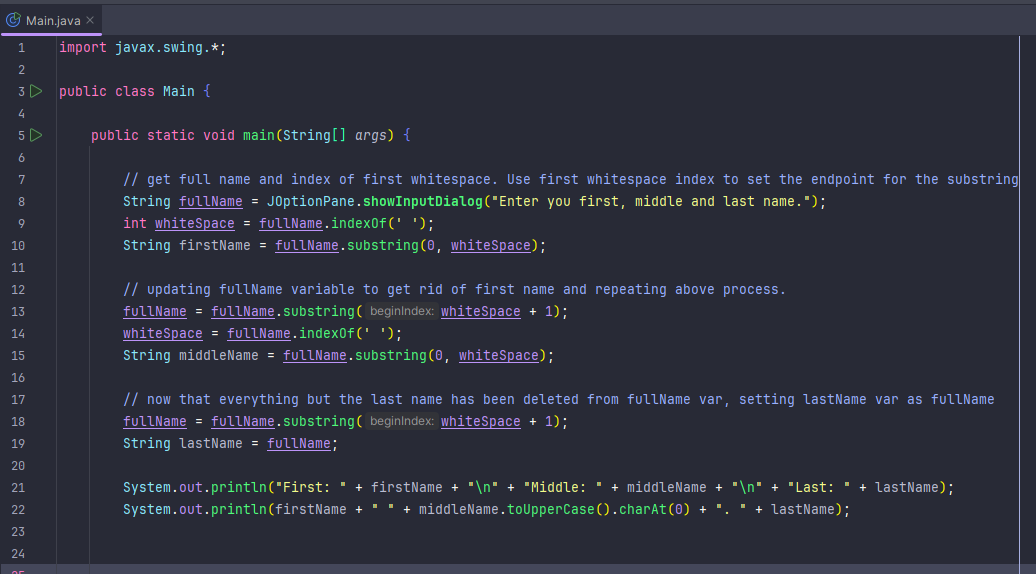This screenshot has height=574, width=1036.
Task: Click the Java class icon on the Main.java tab
Action: (13, 20)
